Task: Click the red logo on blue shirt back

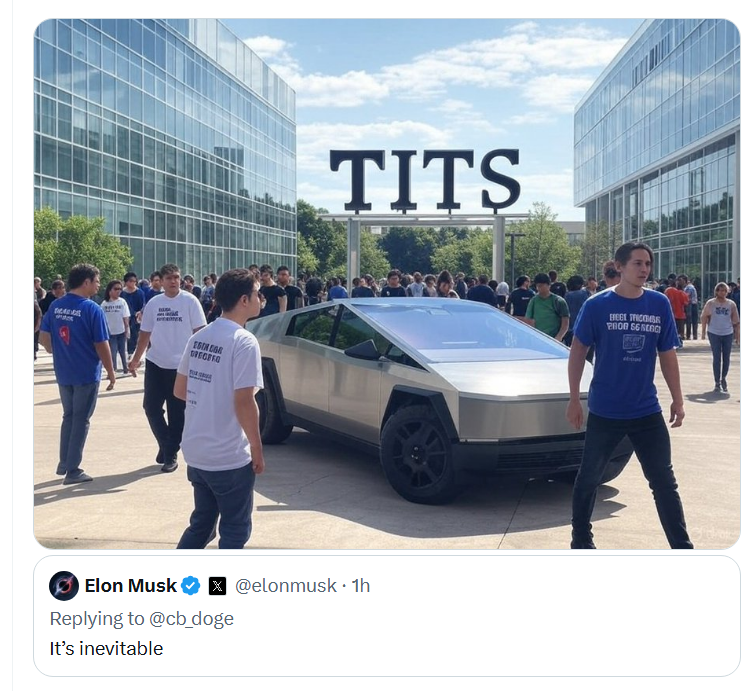Action: coord(65,335)
